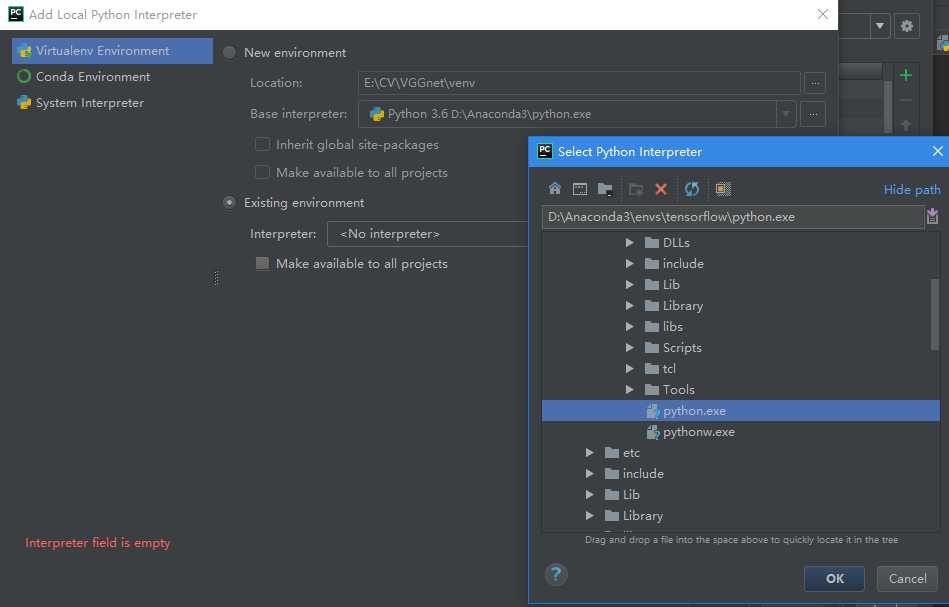Cancel the Select Python Interpreter dialog

[x=907, y=579]
